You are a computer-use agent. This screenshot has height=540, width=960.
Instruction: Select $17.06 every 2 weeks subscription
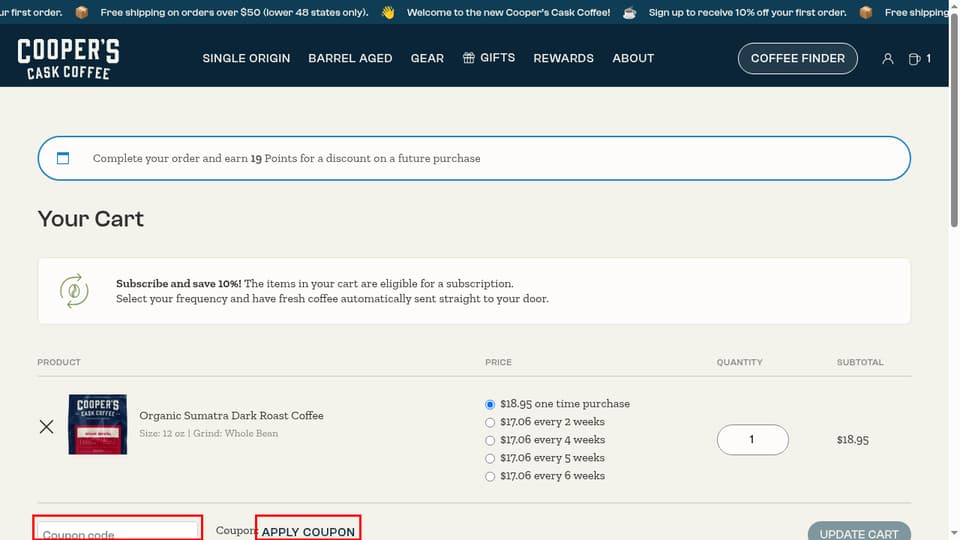coord(490,422)
